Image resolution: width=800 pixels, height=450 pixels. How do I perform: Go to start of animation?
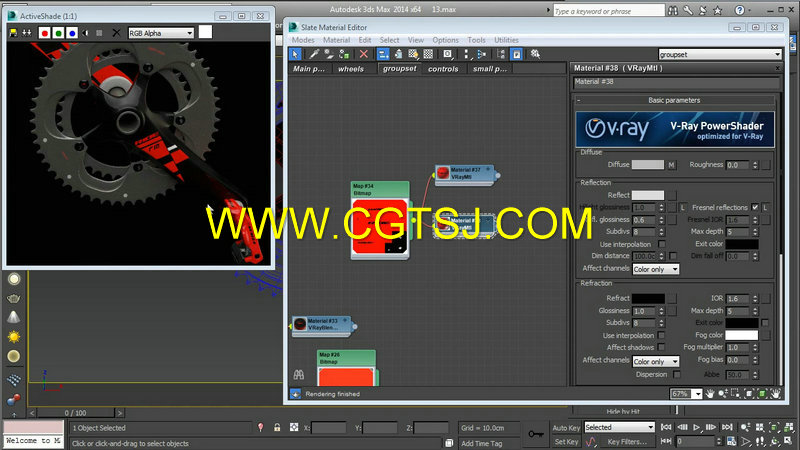[666, 427]
